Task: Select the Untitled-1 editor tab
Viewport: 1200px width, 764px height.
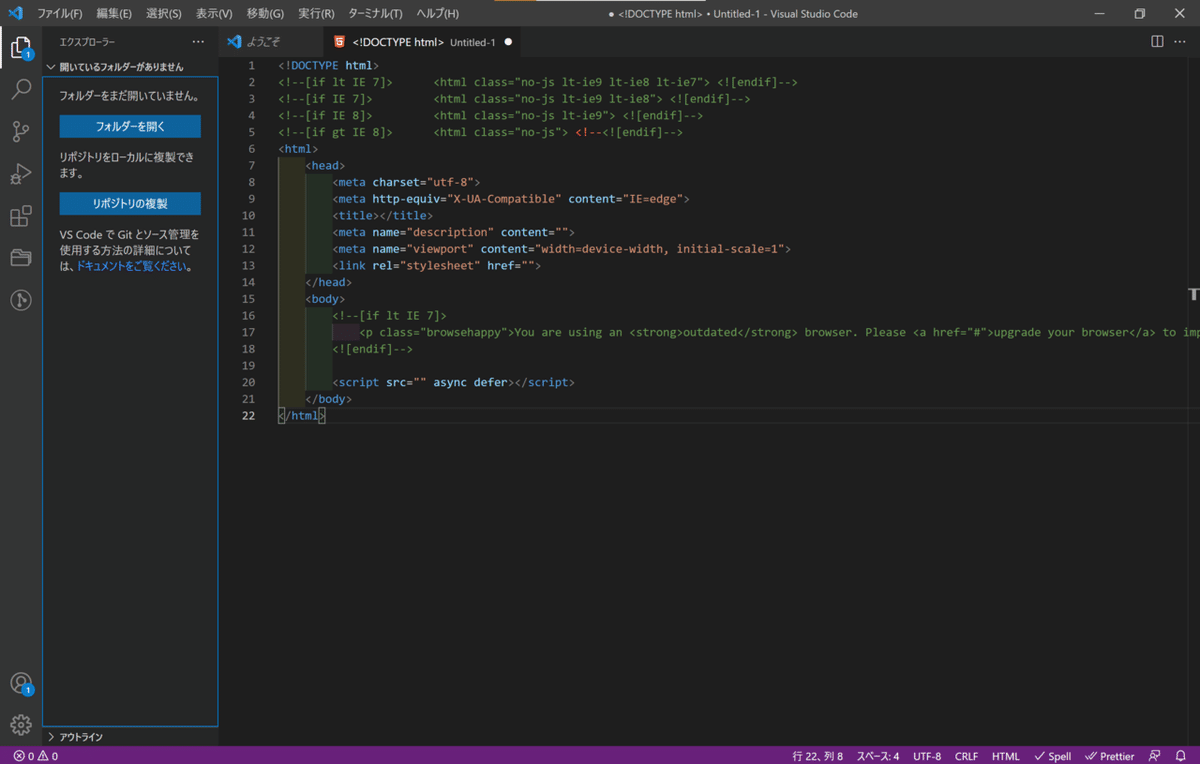Action: pyautogui.click(x=424, y=42)
